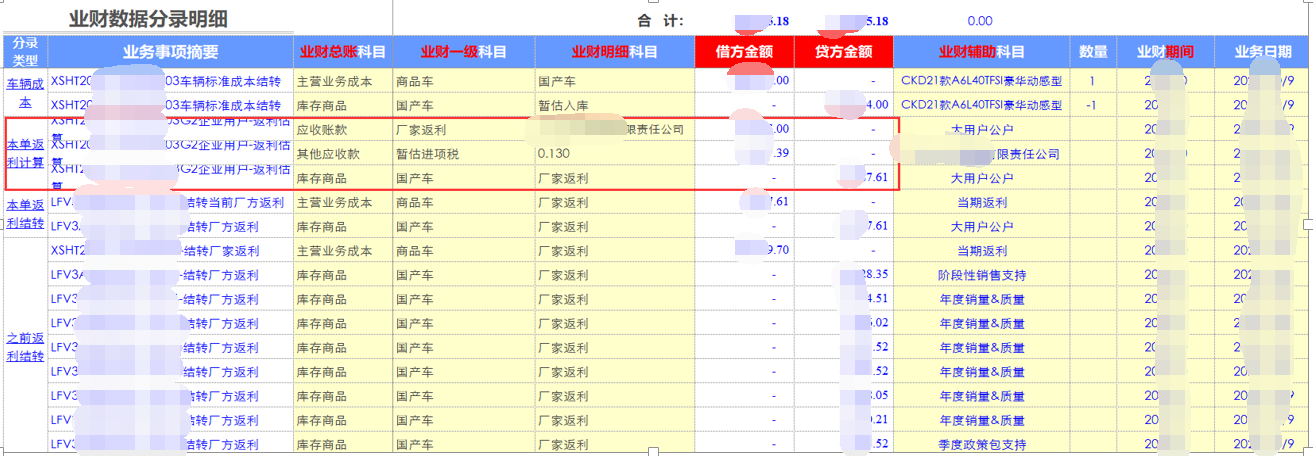Open the 车辆成本 entry type link

coord(26,92)
